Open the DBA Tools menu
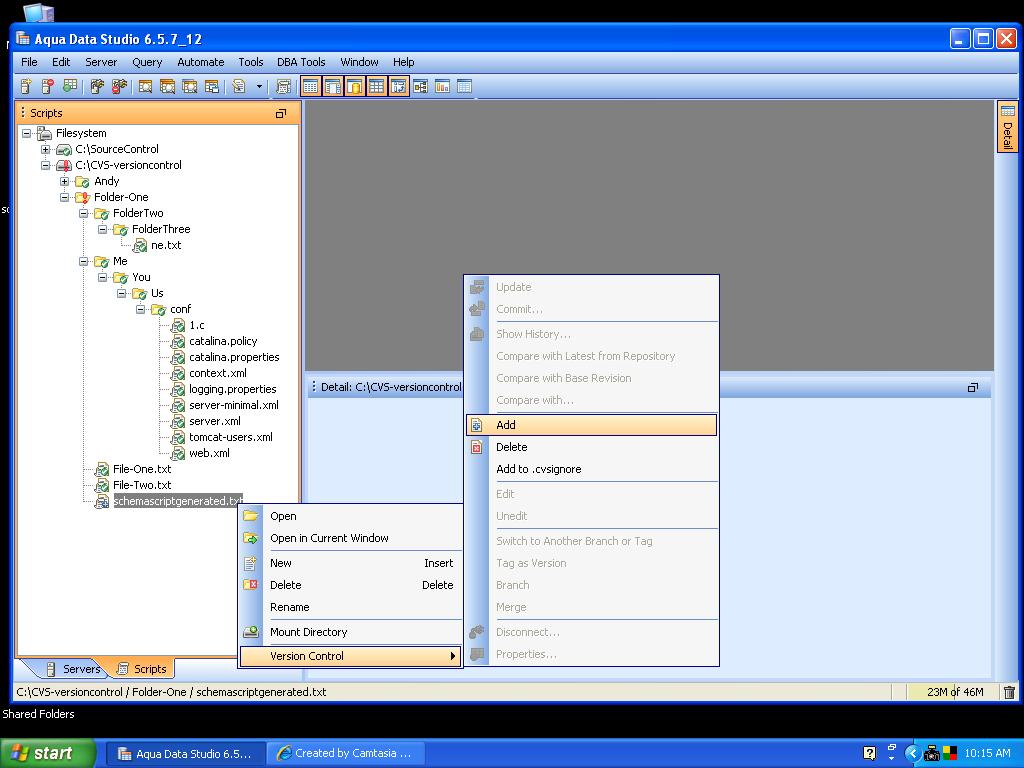 (301, 62)
